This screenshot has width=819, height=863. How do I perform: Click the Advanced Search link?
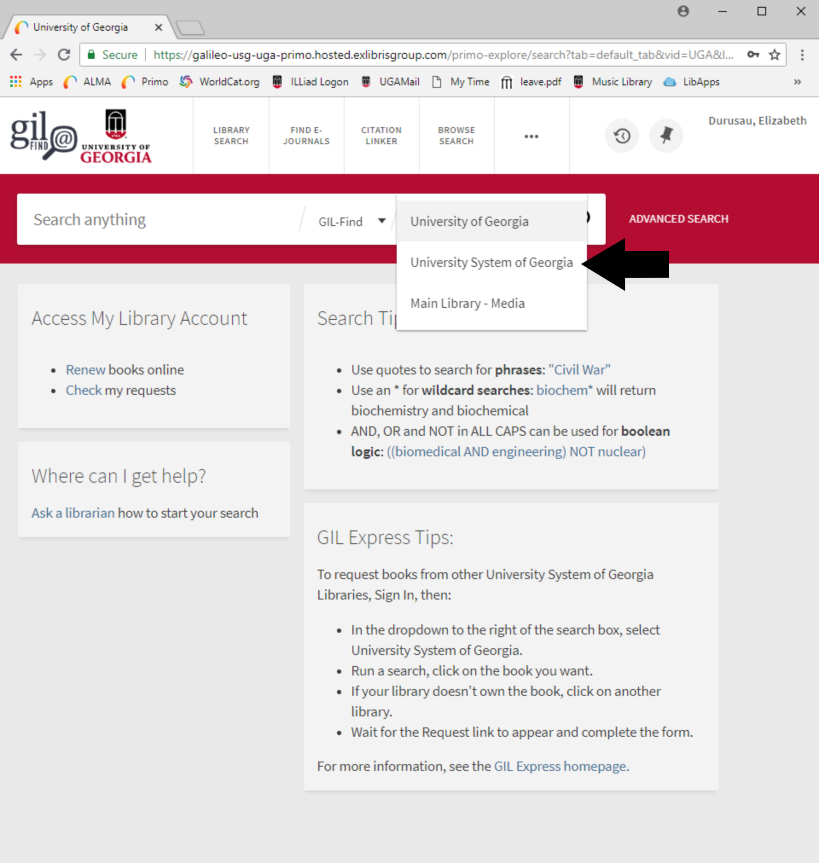point(678,219)
